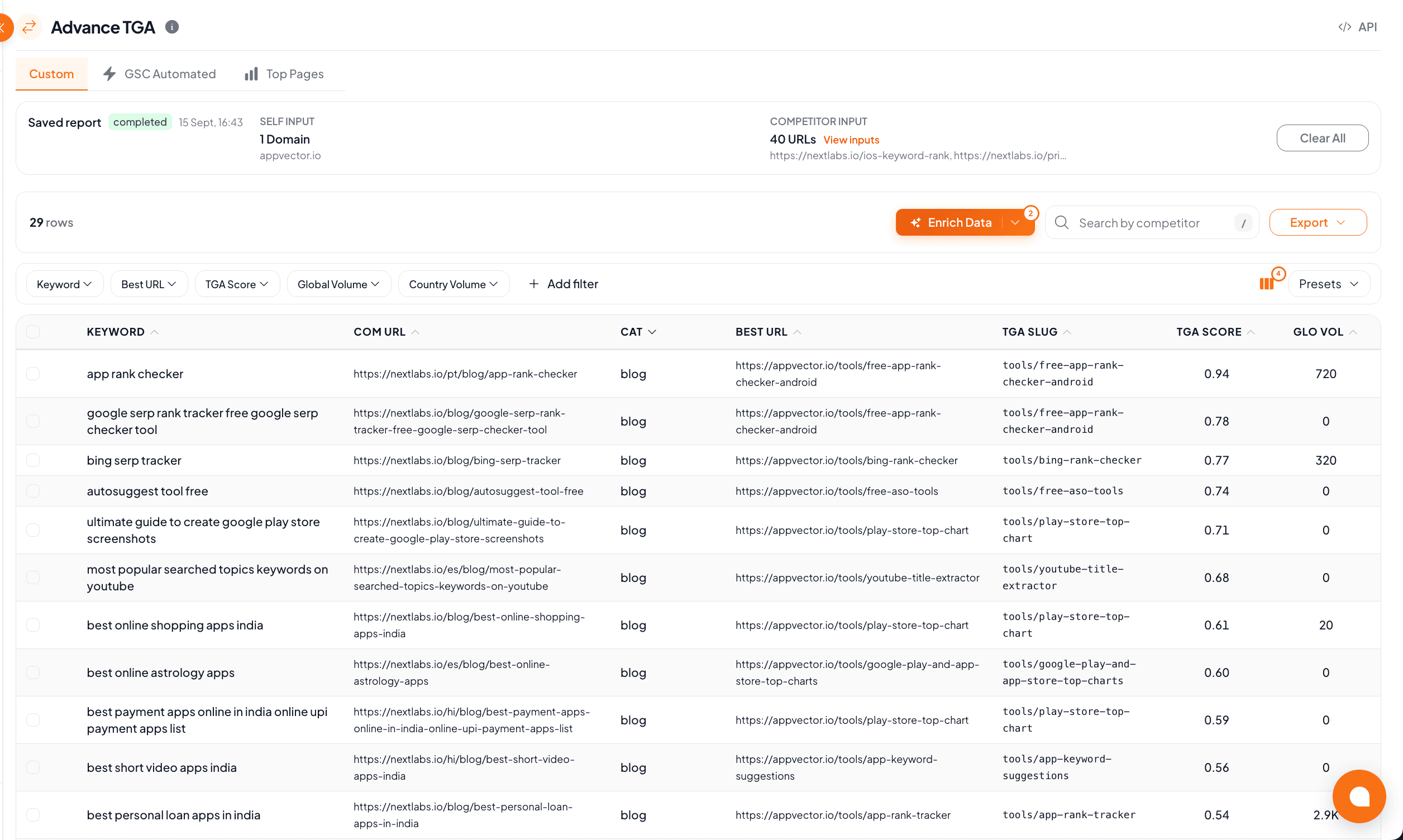Select the 'best personal loan apps in india' keyword
The width and height of the screenshot is (1403, 840).
[x=173, y=815]
